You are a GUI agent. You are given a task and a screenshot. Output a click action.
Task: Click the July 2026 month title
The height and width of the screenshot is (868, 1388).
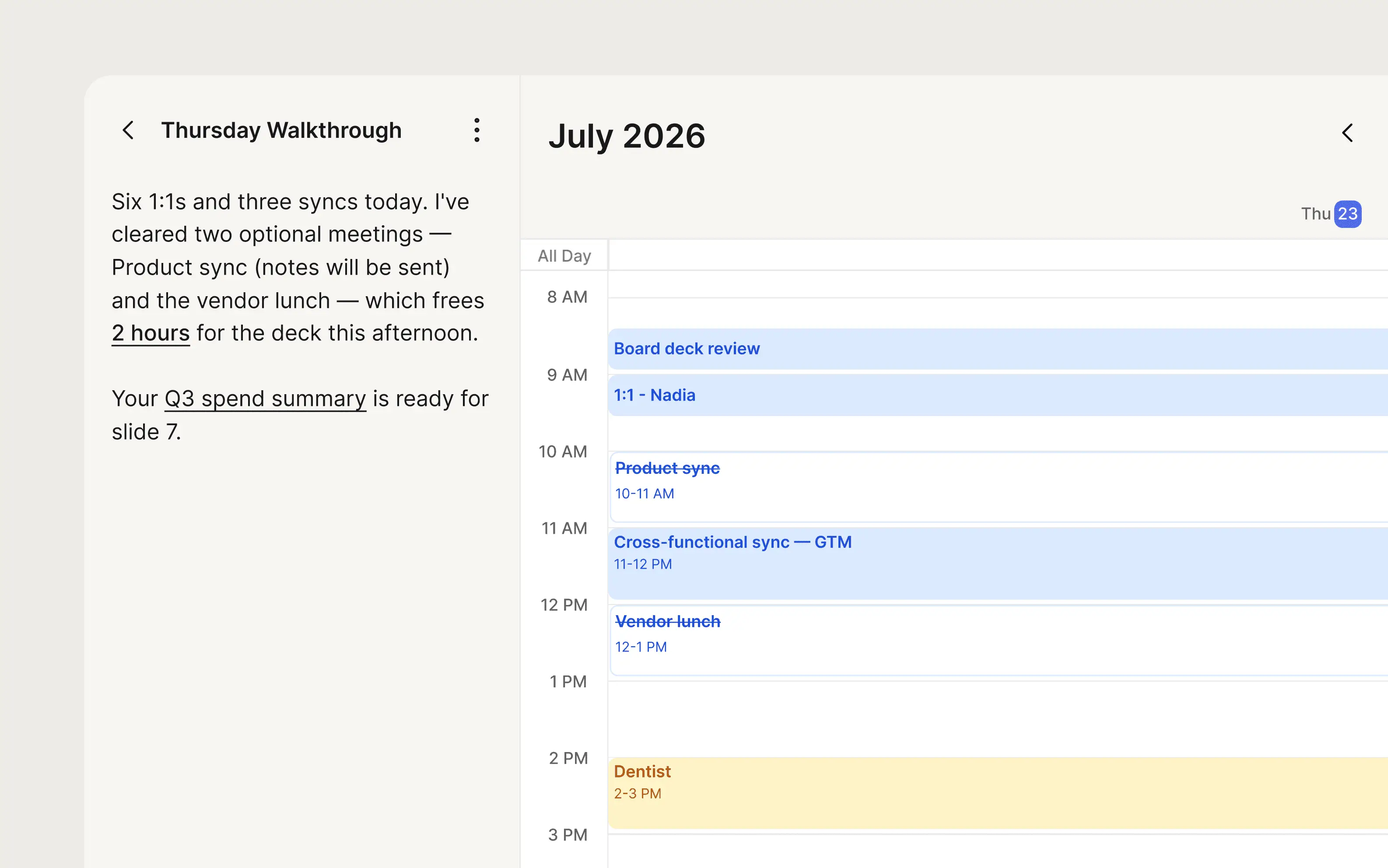627,136
